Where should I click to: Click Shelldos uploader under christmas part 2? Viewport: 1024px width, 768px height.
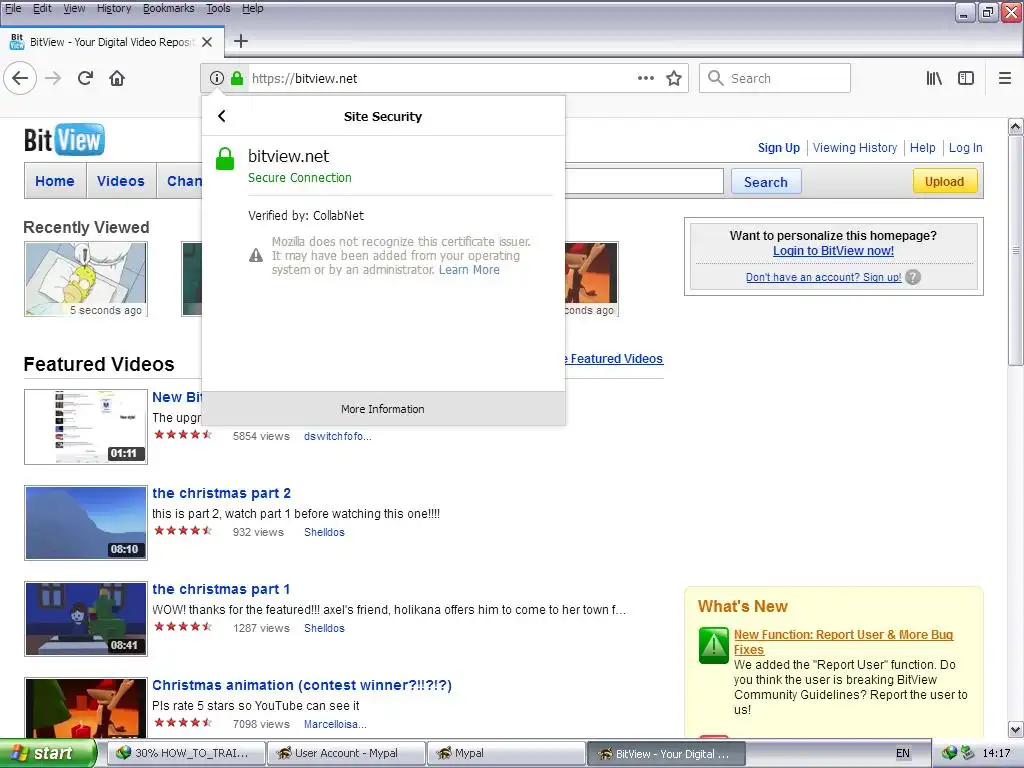pos(324,532)
